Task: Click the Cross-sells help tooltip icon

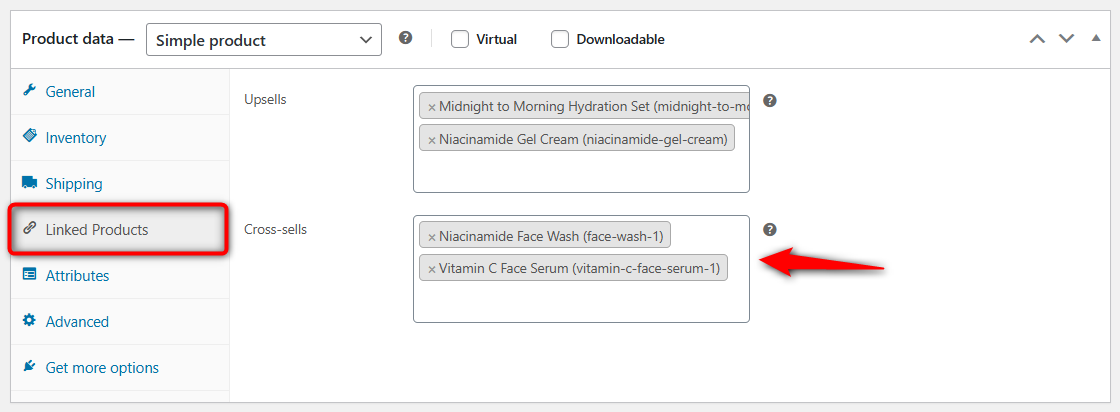Action: 770,229
